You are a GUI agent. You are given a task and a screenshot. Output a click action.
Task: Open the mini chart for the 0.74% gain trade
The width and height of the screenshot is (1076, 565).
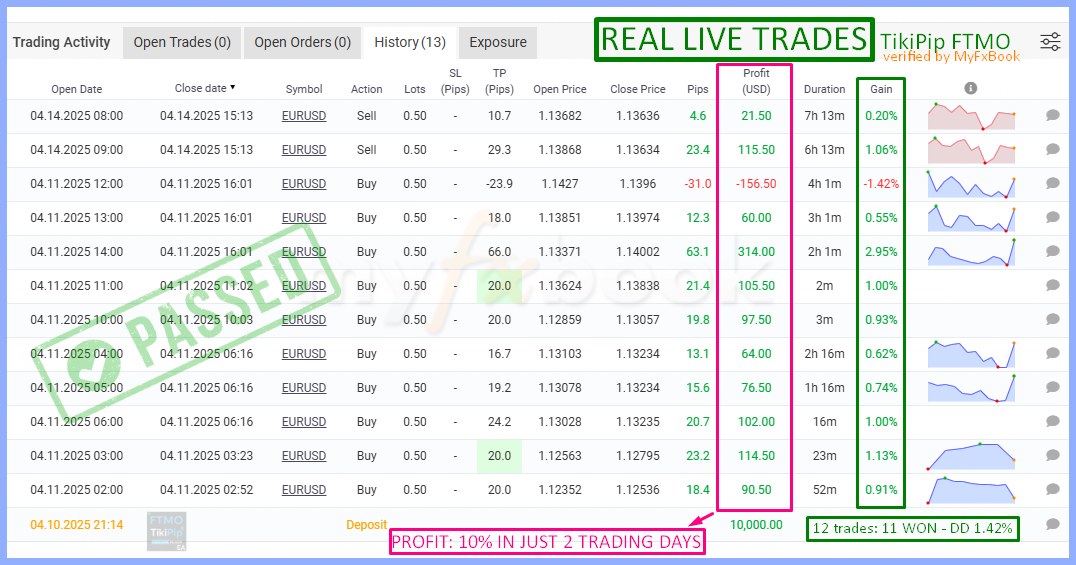[971, 388]
